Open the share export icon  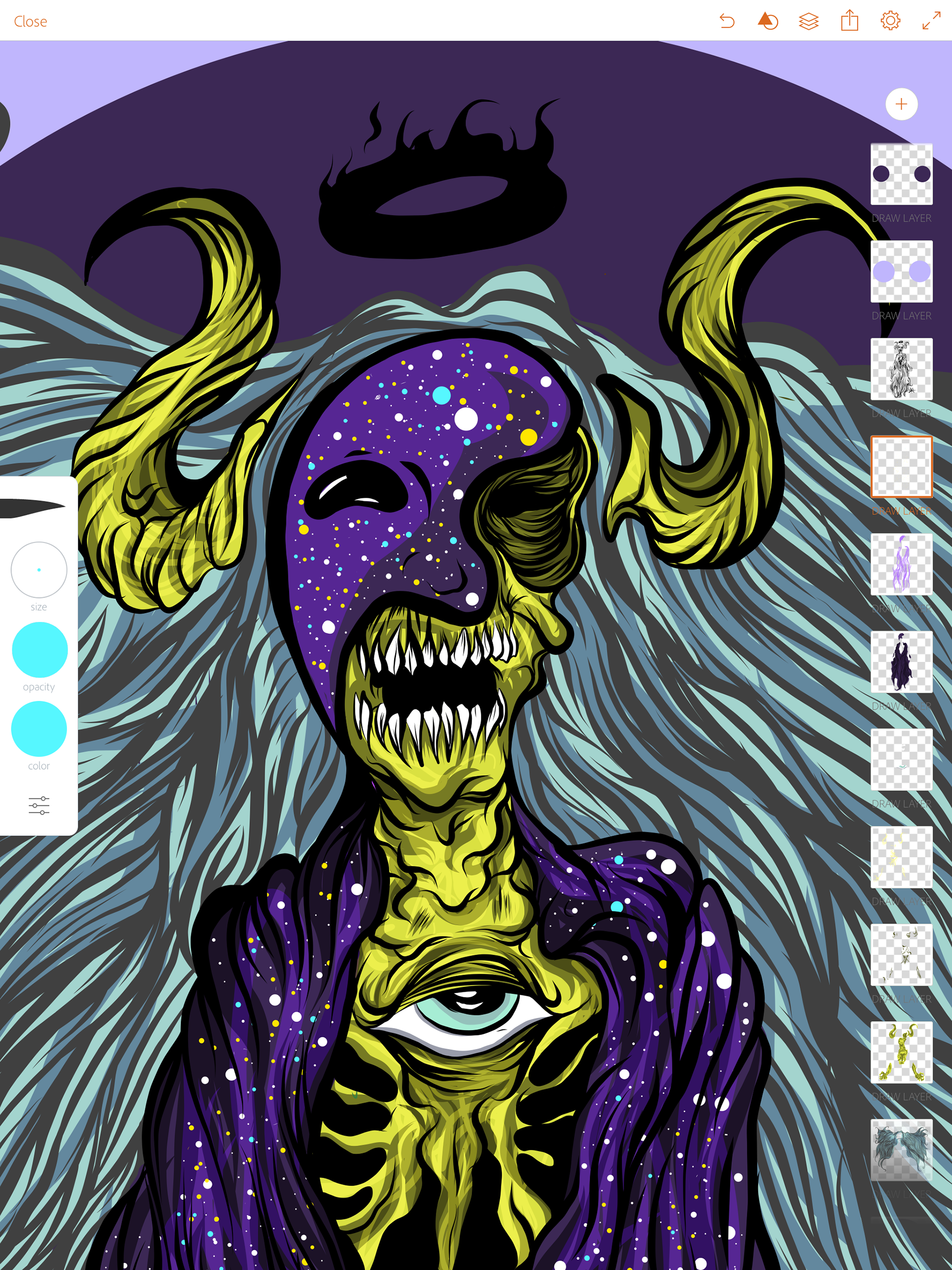click(x=849, y=22)
